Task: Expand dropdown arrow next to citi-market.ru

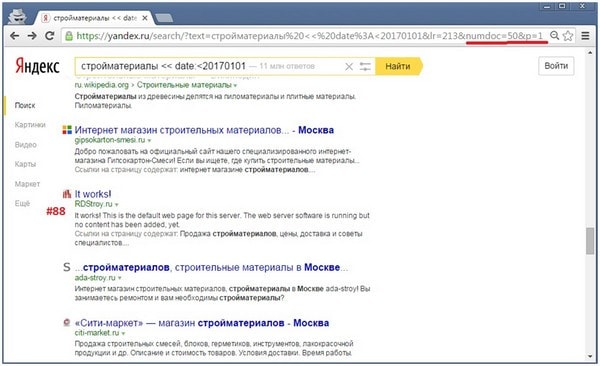Action: pos(123,333)
